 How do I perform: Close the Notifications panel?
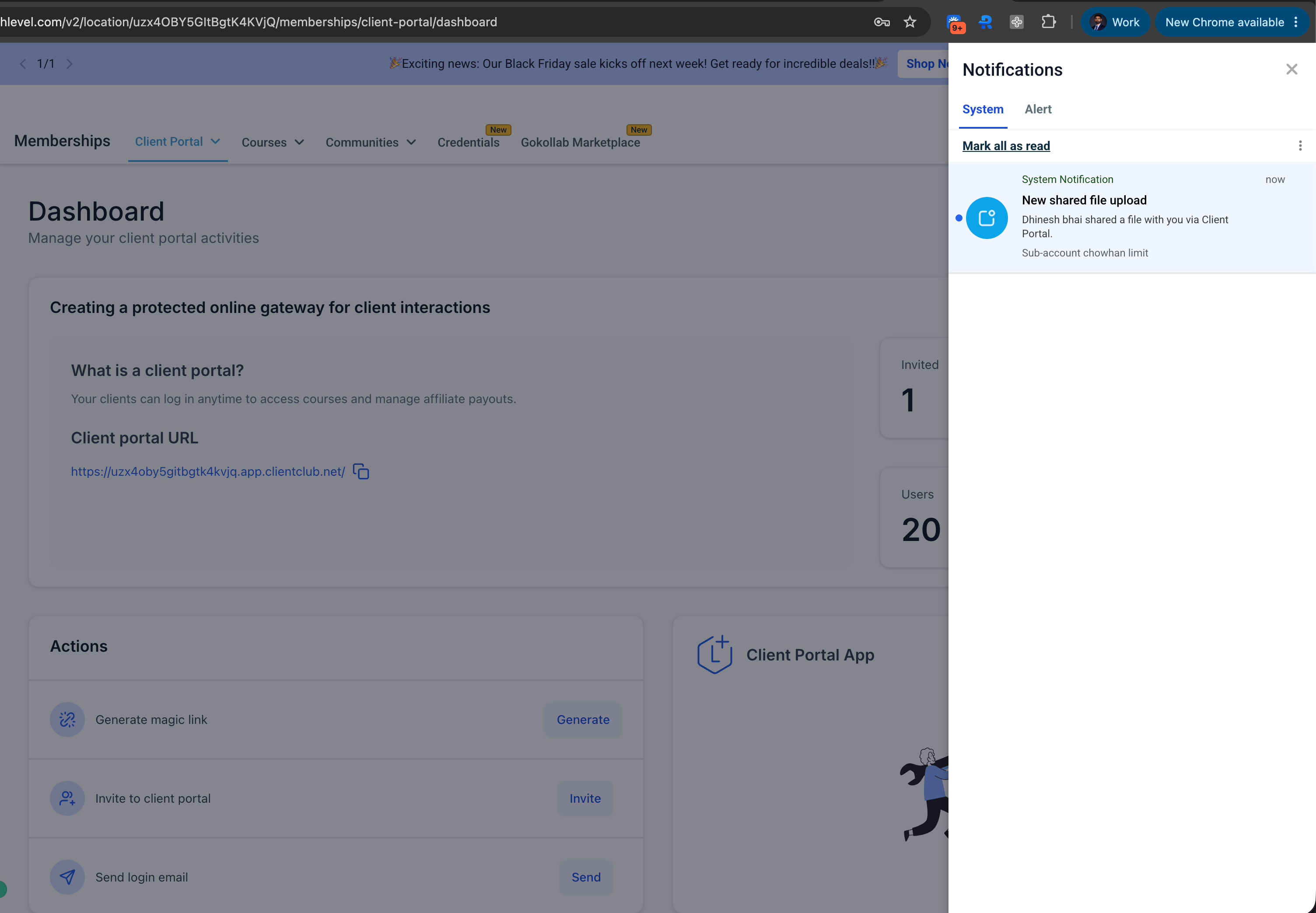[1291, 69]
